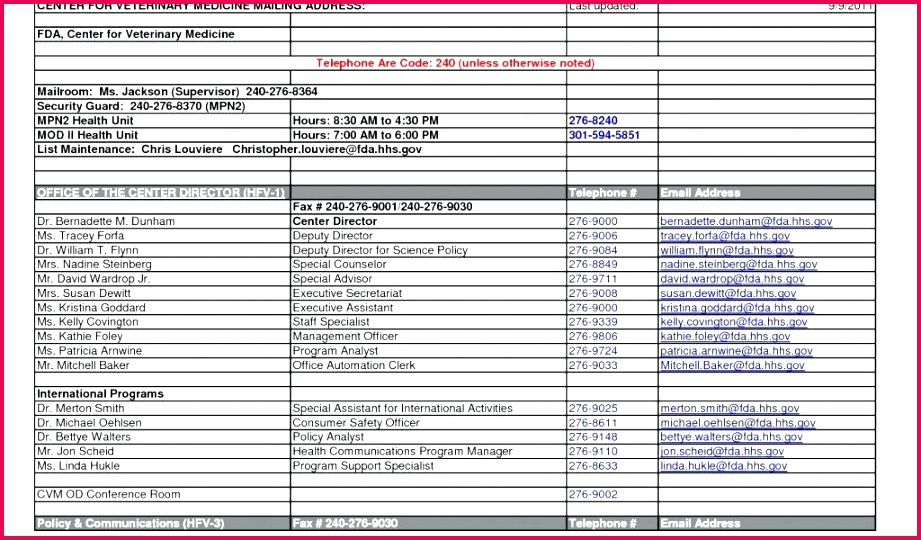Select the 'MOD II Health Unit' cell
The width and height of the screenshot is (921, 540).
click(x=163, y=135)
